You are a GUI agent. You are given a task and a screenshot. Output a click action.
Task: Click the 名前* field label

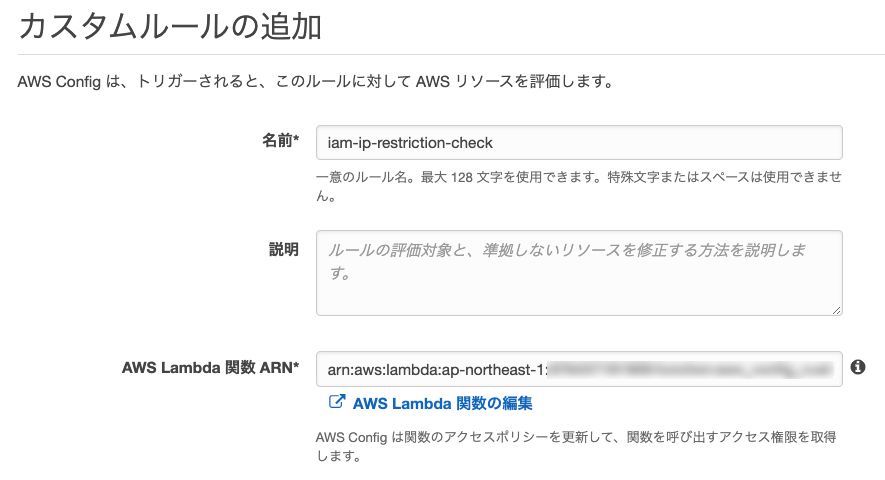coord(280,142)
